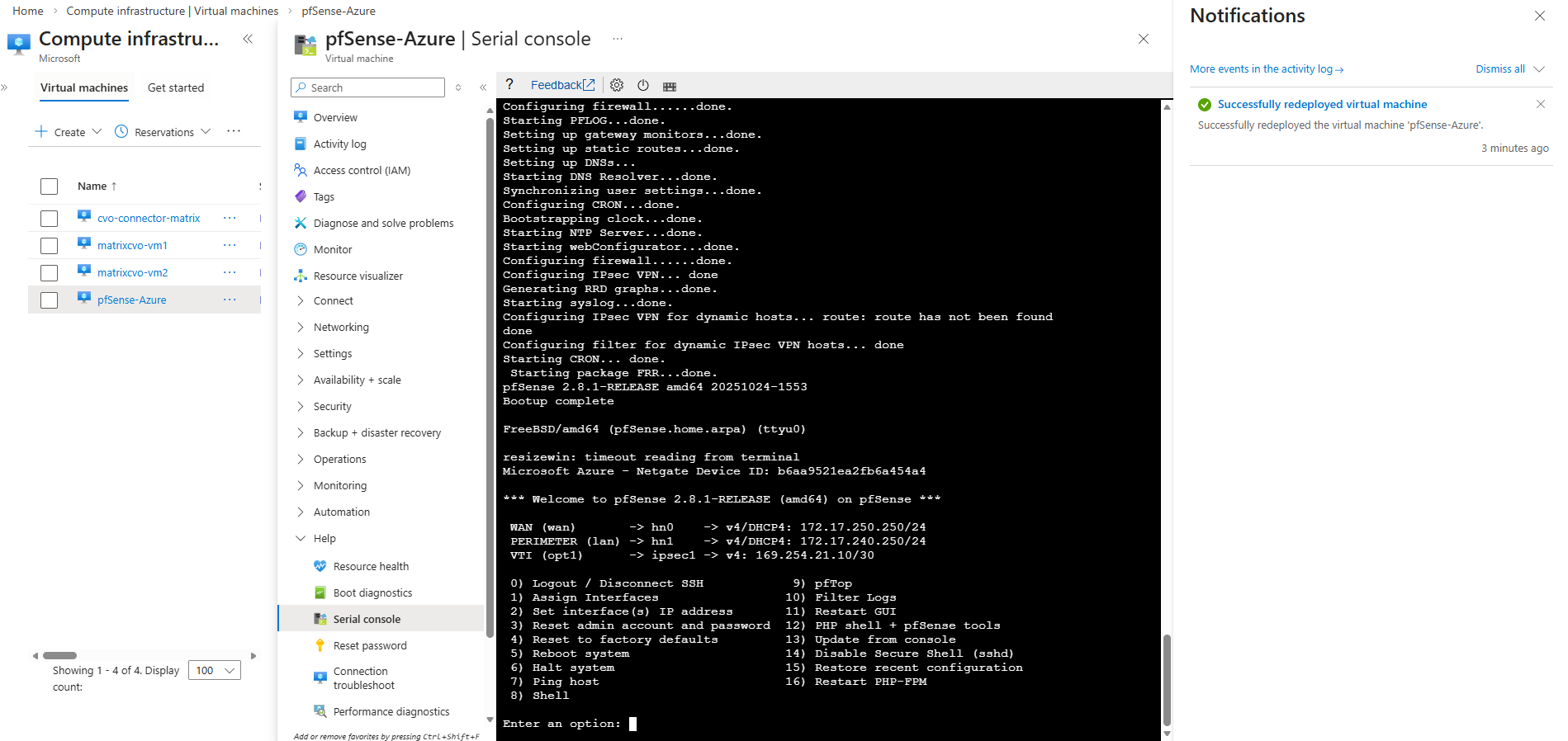1568x741 pixels.
Task: Click Dismiss all notifications
Action: 1500,69
